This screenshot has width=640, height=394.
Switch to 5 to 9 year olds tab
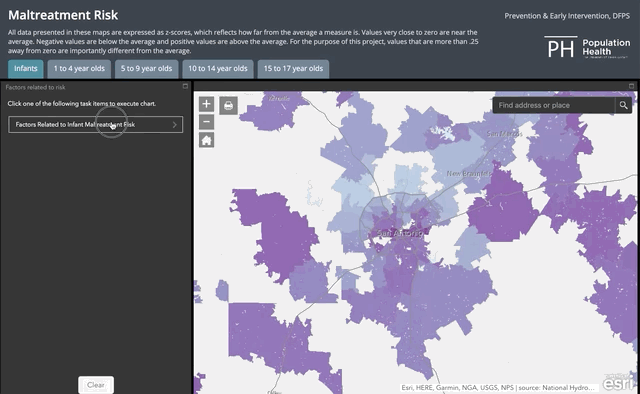tap(147, 69)
